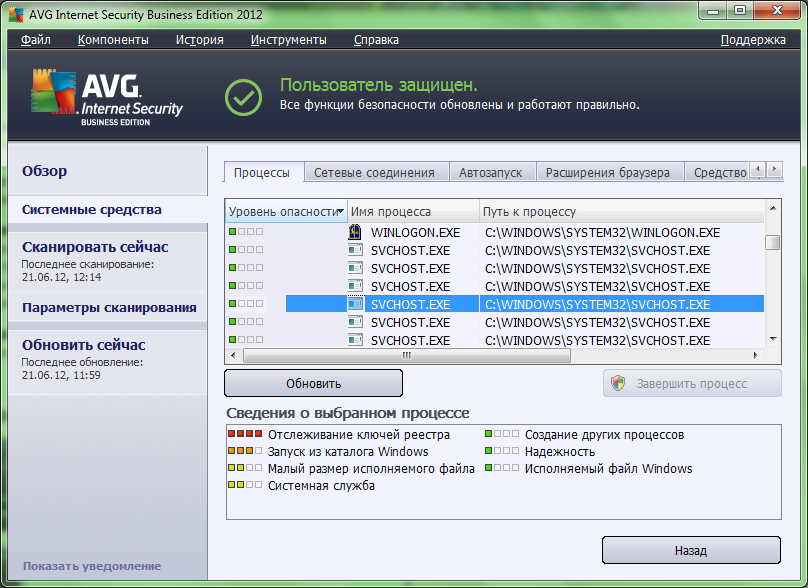The image size is (808, 588).
Task: Click the last update date 21.06.12, 11:59
Action: (61, 375)
